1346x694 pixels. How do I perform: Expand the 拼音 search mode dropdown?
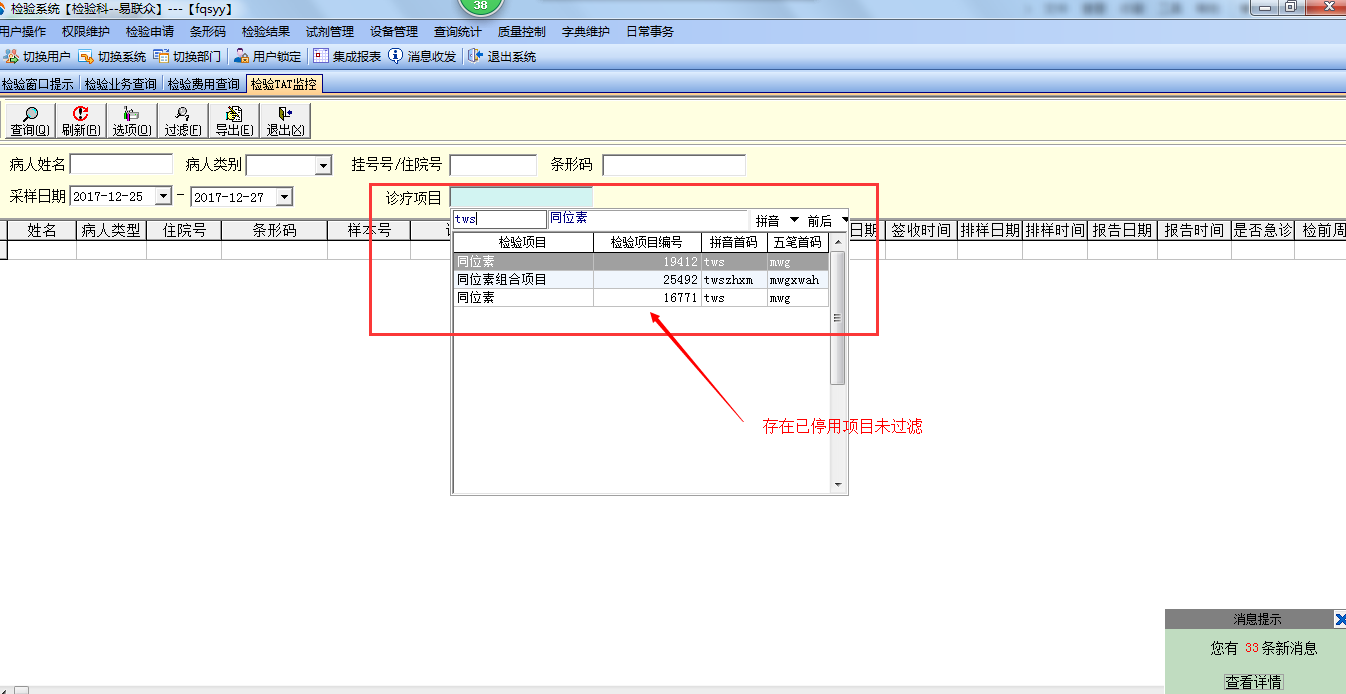(x=795, y=220)
